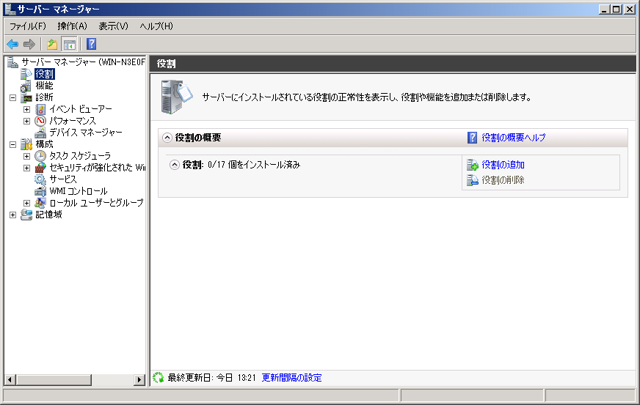Click the デバイス マネージャー icon

click(40, 133)
